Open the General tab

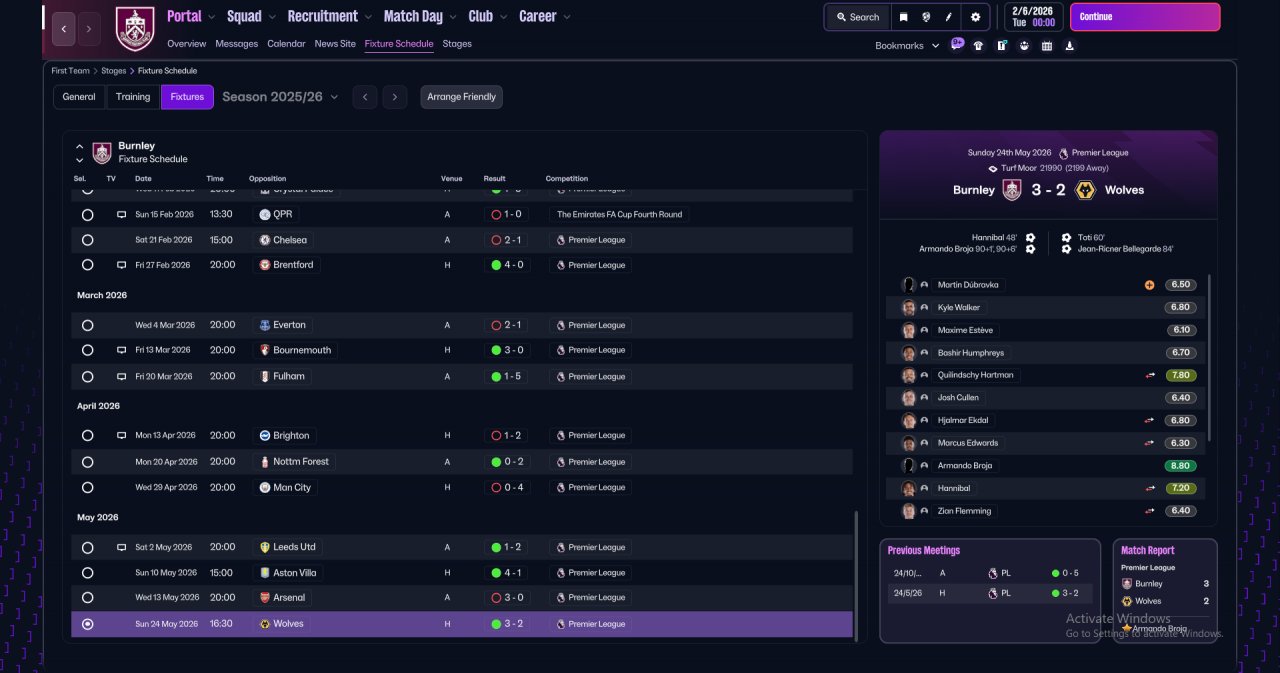click(x=79, y=97)
